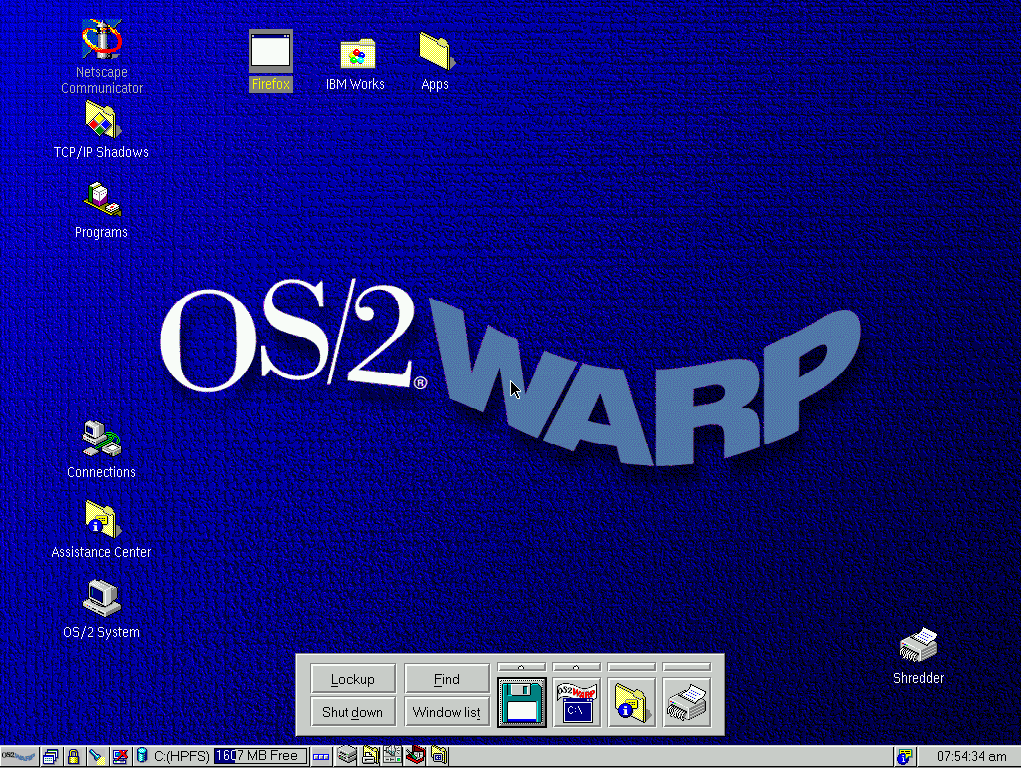Open the OS/2 Warp menu in WarpCenter
Image resolution: width=1021 pixels, height=768 pixels.
click(x=19, y=756)
